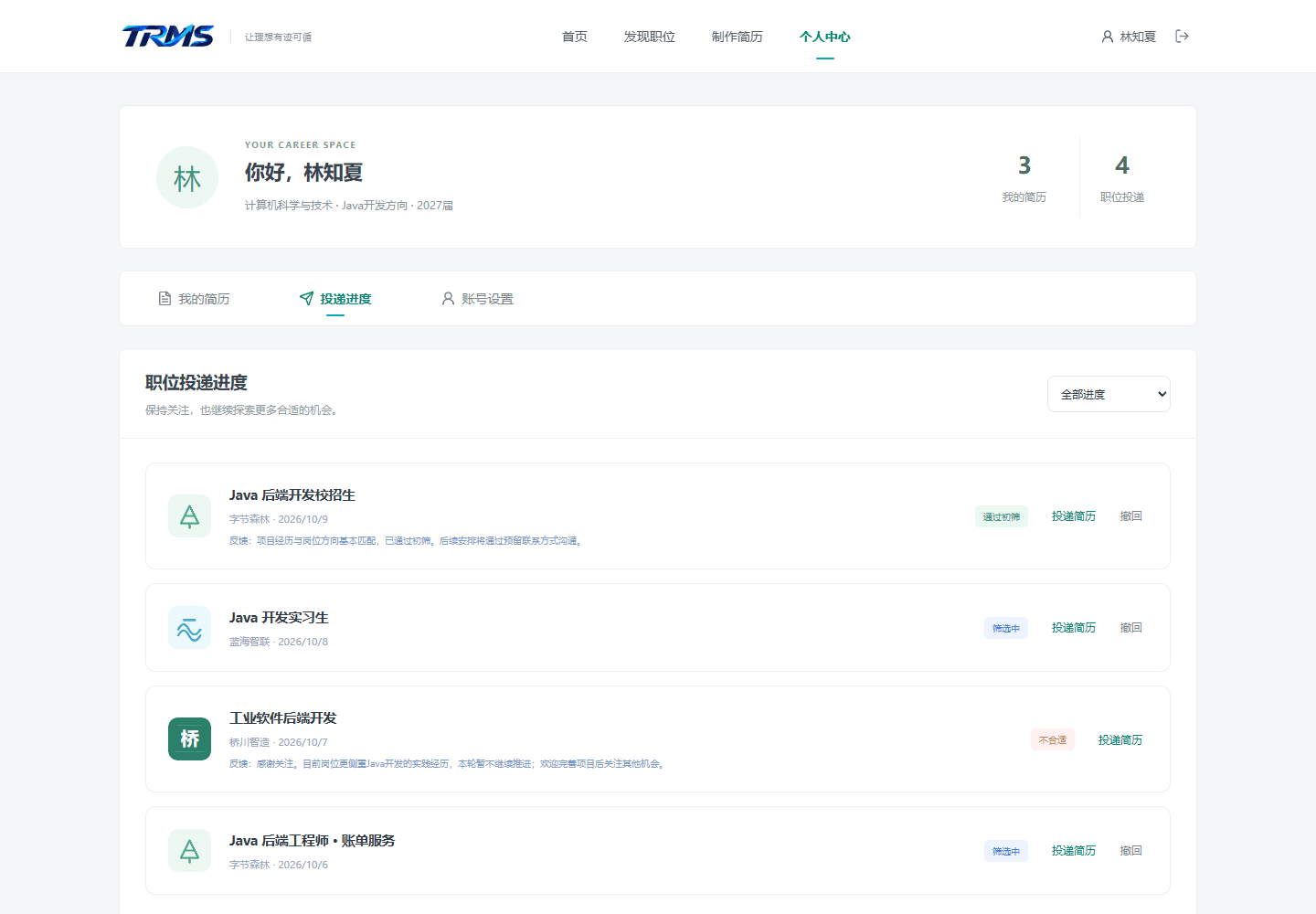Click the job title Java 后端开发校招生
1316x914 pixels.
(292, 495)
